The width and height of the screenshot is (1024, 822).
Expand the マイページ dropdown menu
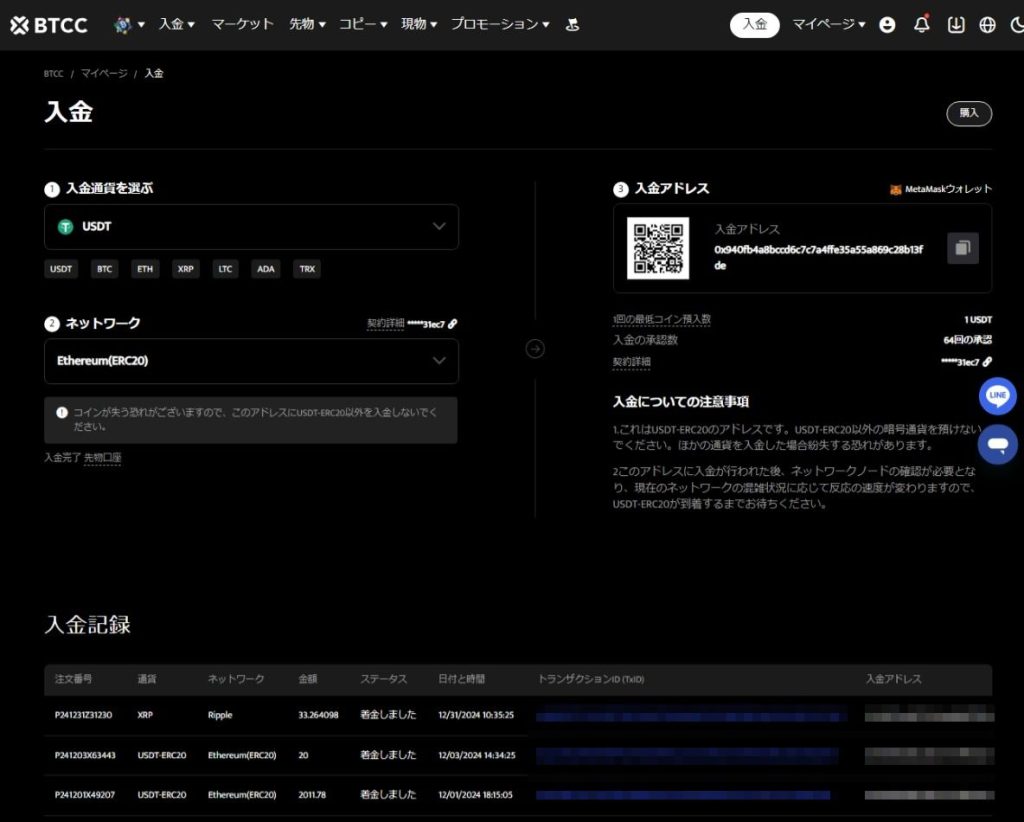point(828,24)
